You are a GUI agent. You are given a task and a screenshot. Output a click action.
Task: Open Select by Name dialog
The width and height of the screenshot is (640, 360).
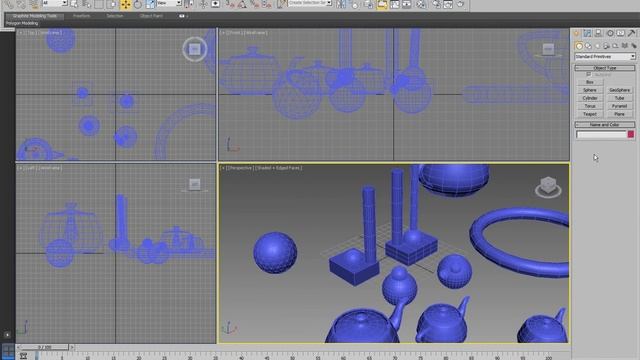pos(87,4)
